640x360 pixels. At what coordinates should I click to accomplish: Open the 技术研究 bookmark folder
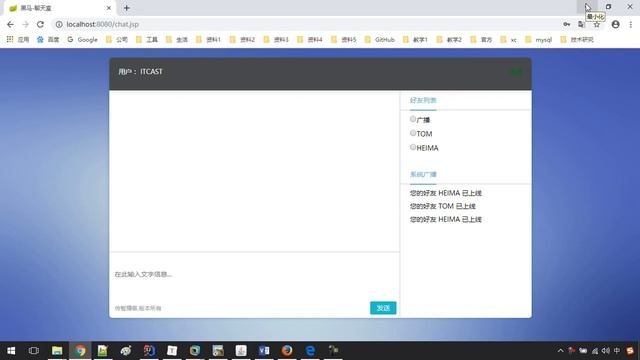577,40
